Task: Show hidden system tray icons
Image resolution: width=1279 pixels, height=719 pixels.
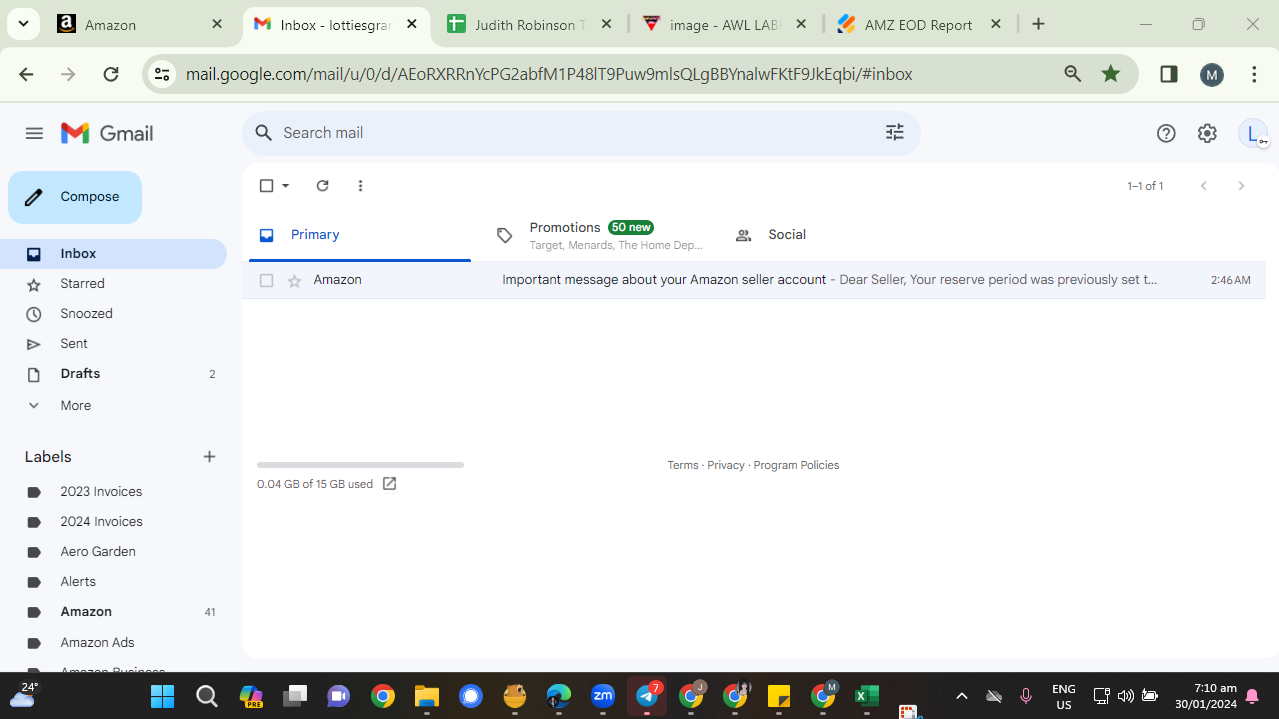Action: [x=961, y=696]
